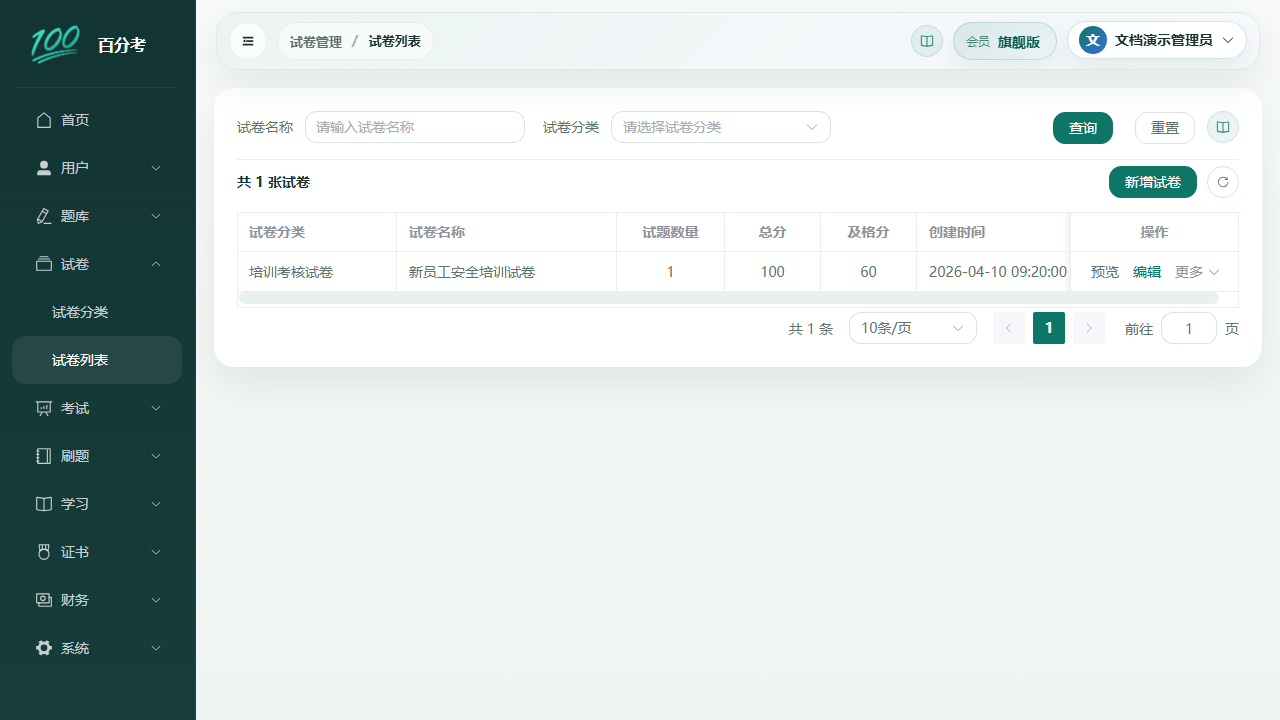Expand the 财务 menu chevron

click(x=156, y=600)
